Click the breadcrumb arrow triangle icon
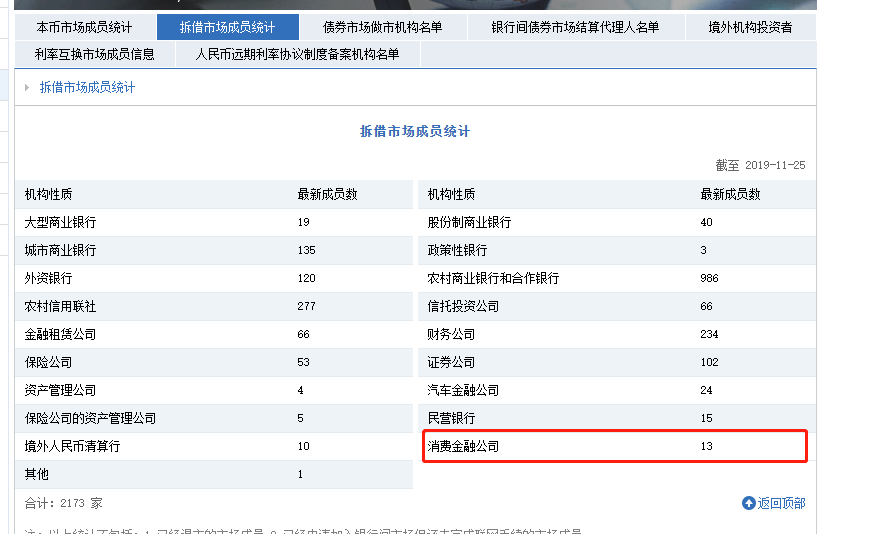The height and width of the screenshot is (534, 880). (x=26, y=88)
